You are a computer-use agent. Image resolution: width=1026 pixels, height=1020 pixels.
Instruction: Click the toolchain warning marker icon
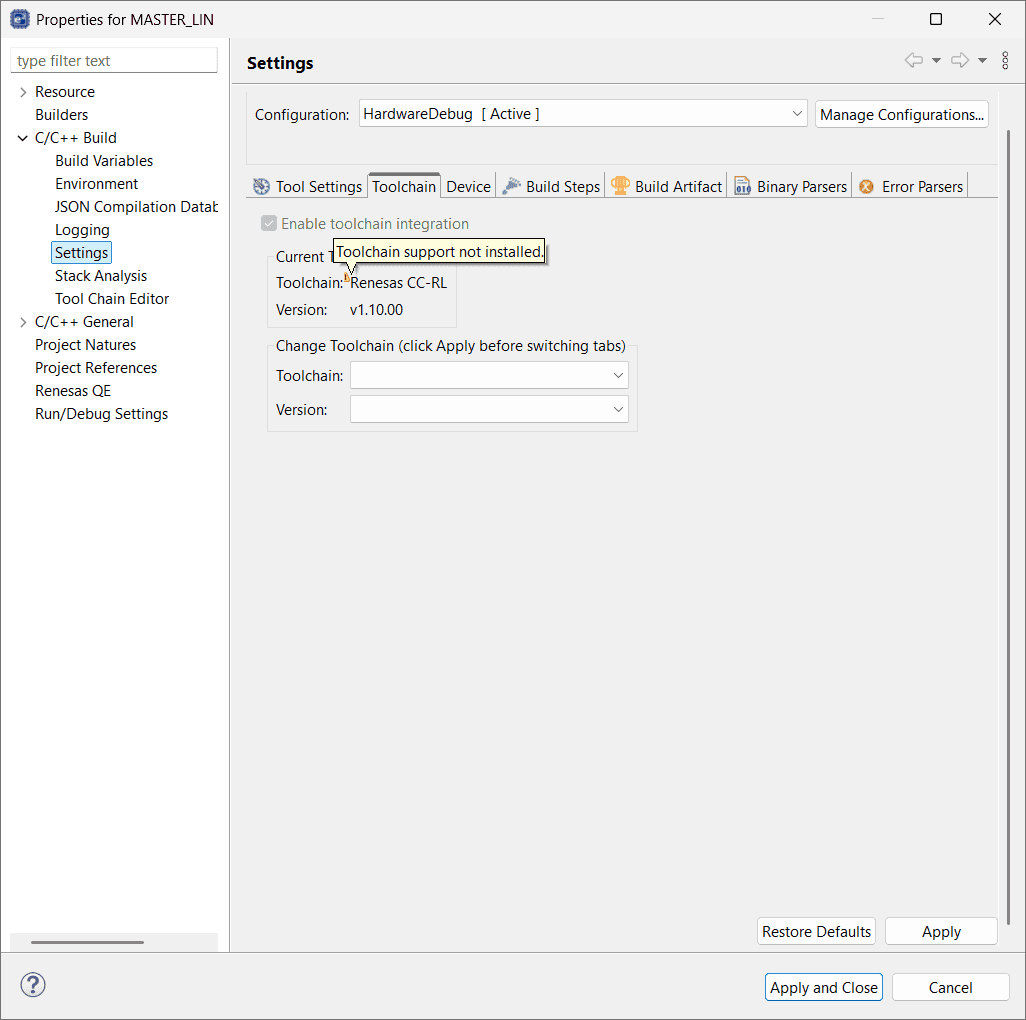(x=346, y=277)
